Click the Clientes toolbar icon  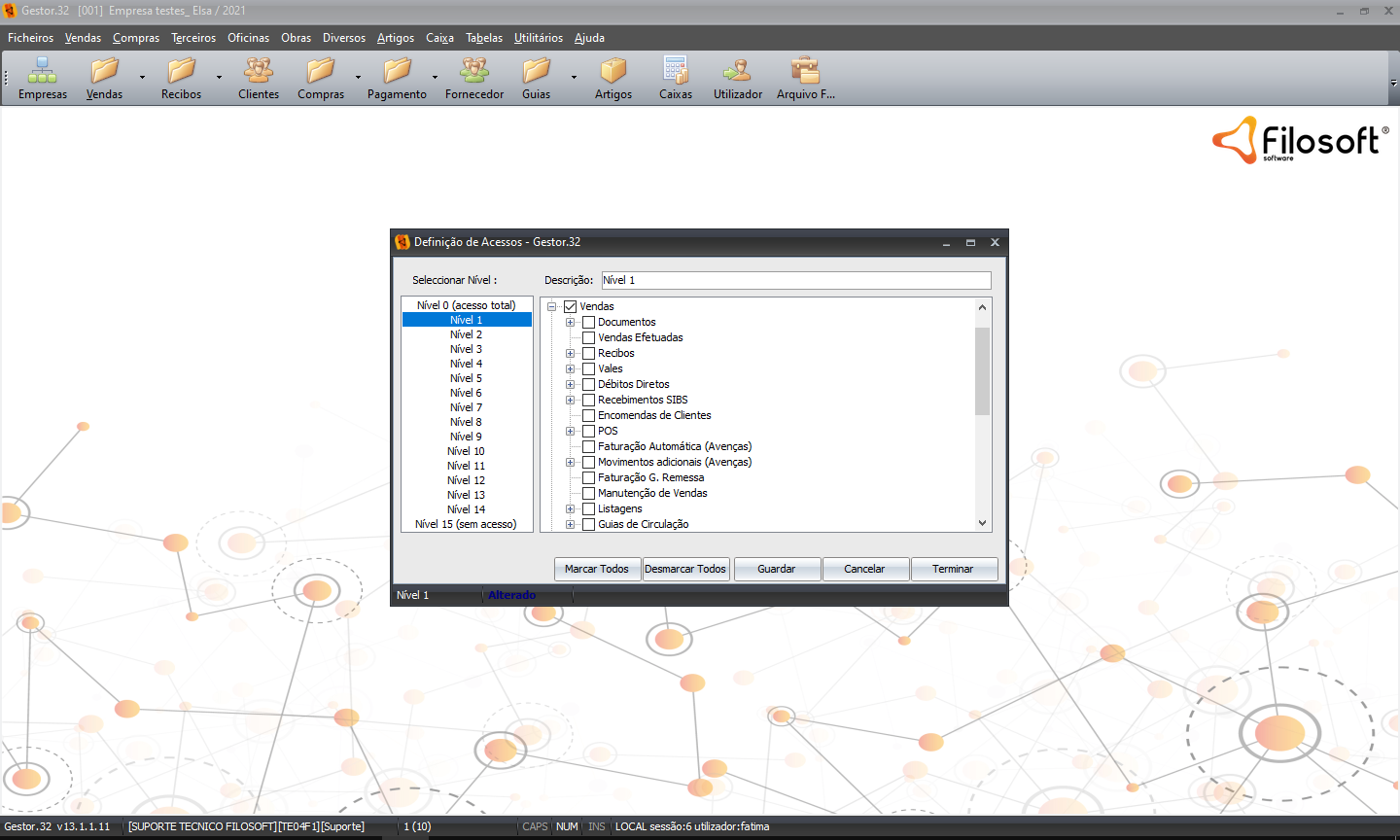(258, 71)
